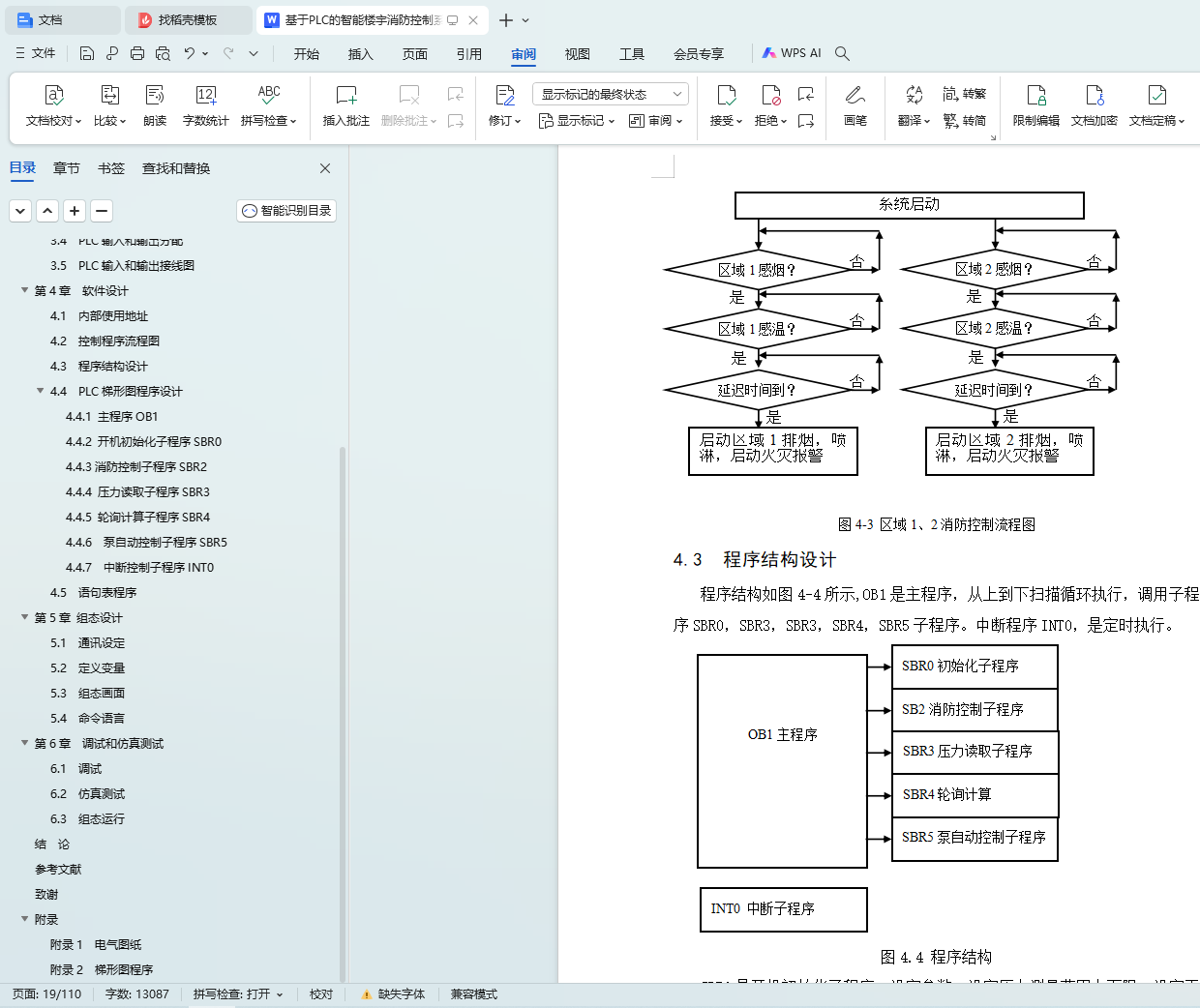Click 字数: 13087 in status bar
1200x1008 pixels.
(137, 994)
